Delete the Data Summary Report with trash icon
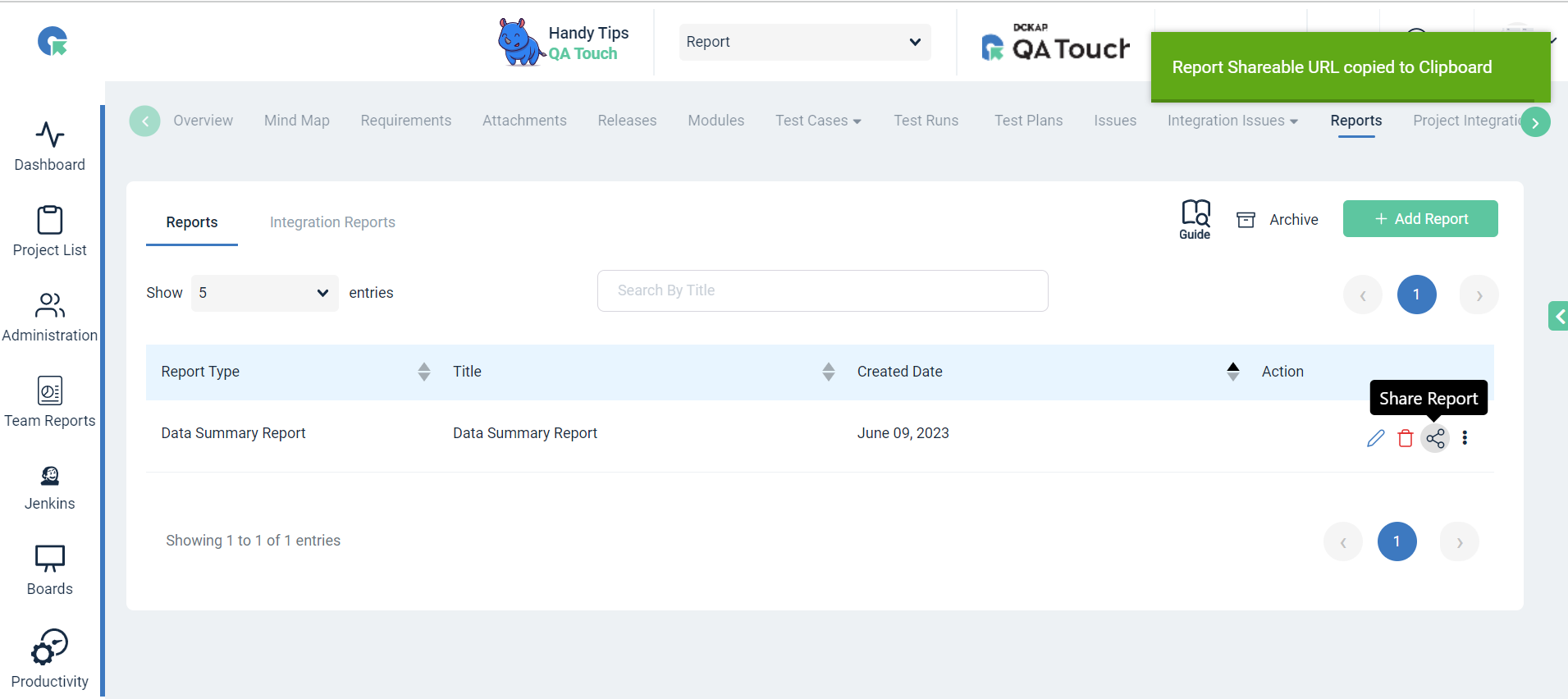Screen dimensions: 1568x699 click(1406, 438)
